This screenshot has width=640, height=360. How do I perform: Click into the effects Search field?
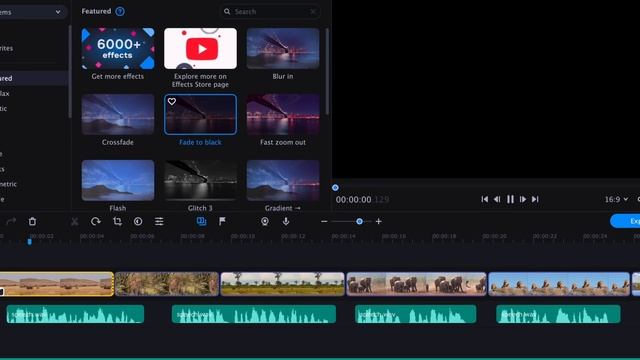pos(269,12)
